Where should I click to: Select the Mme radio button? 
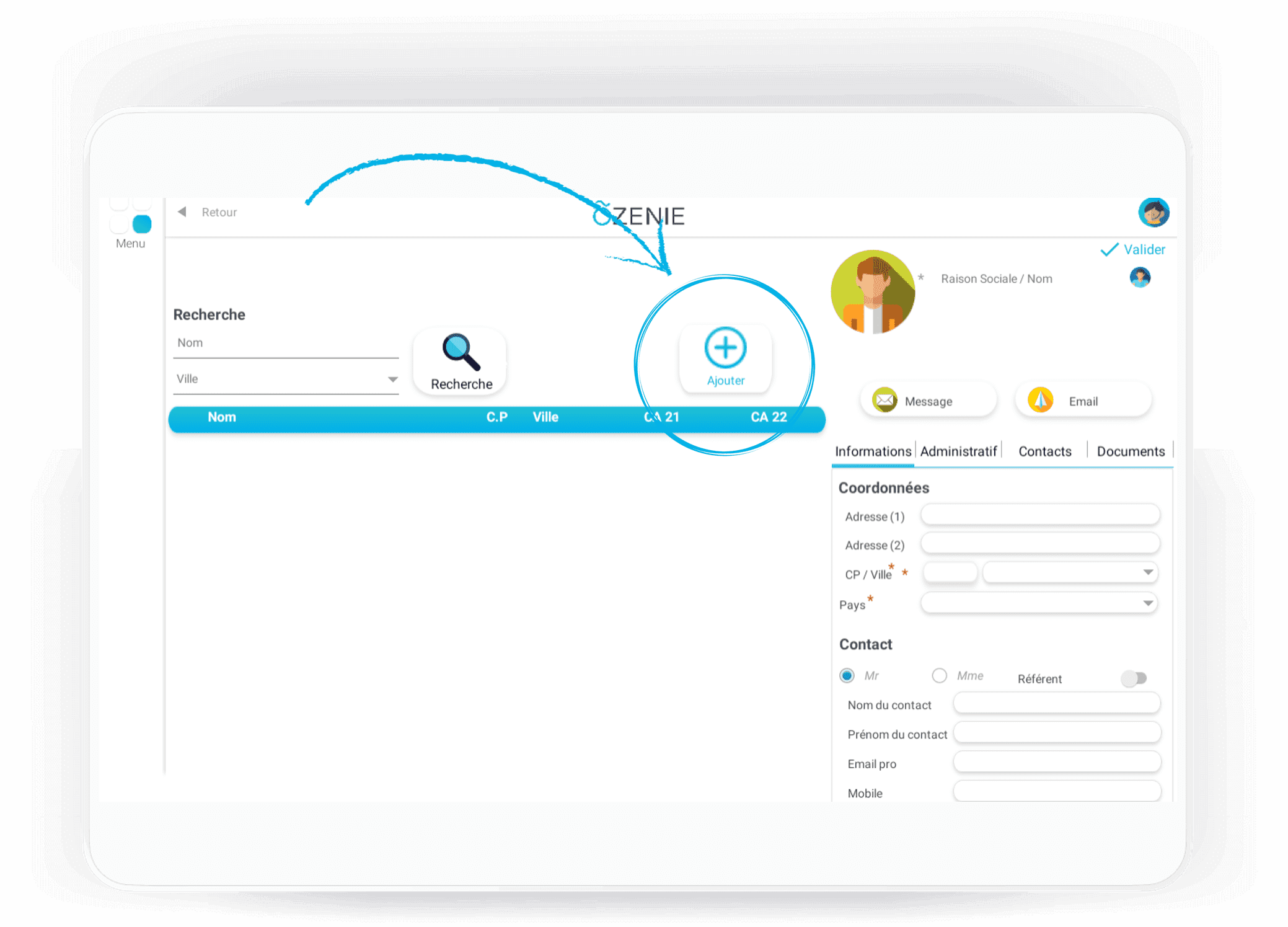(939, 675)
